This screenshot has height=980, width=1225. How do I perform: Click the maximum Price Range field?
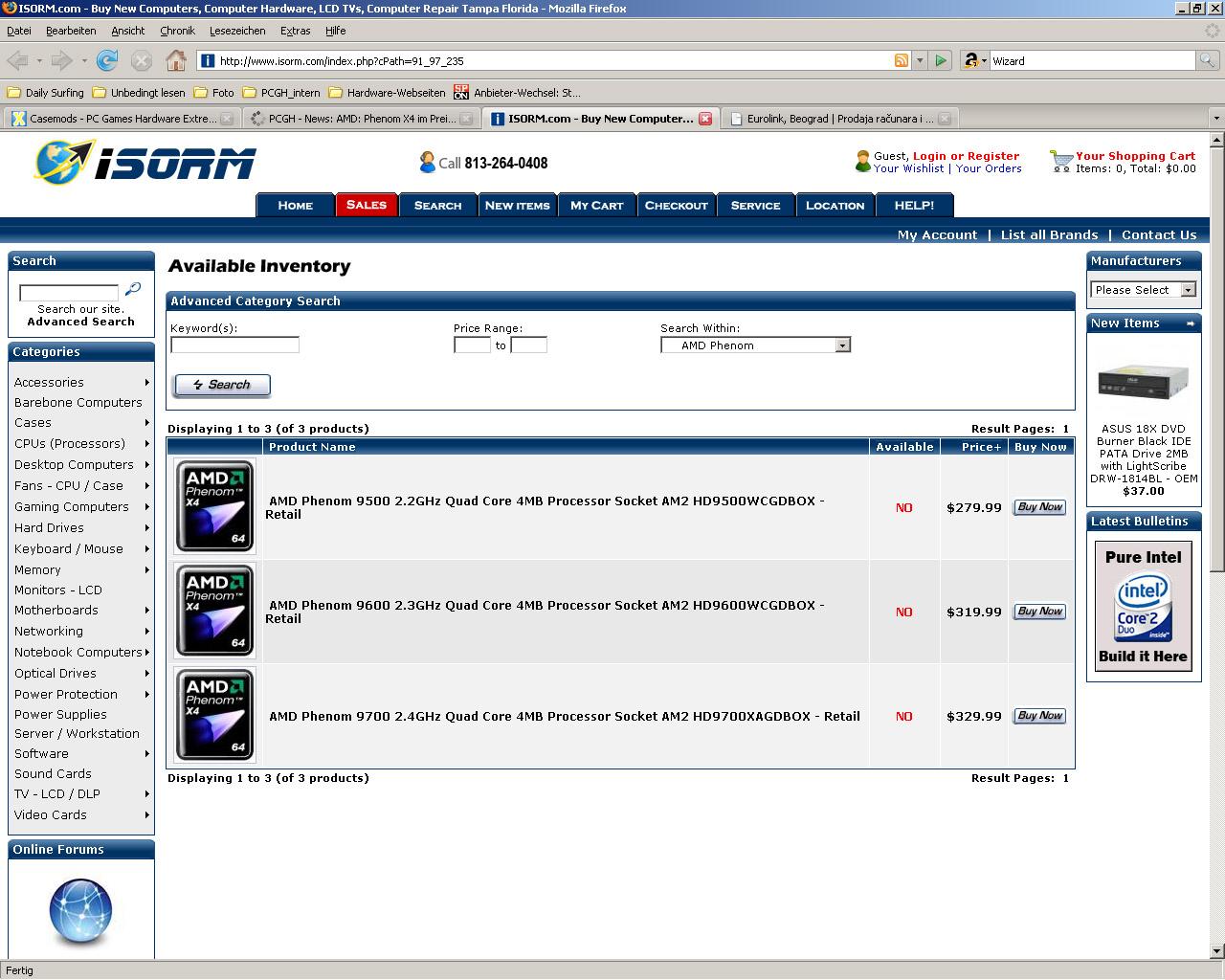(x=528, y=345)
